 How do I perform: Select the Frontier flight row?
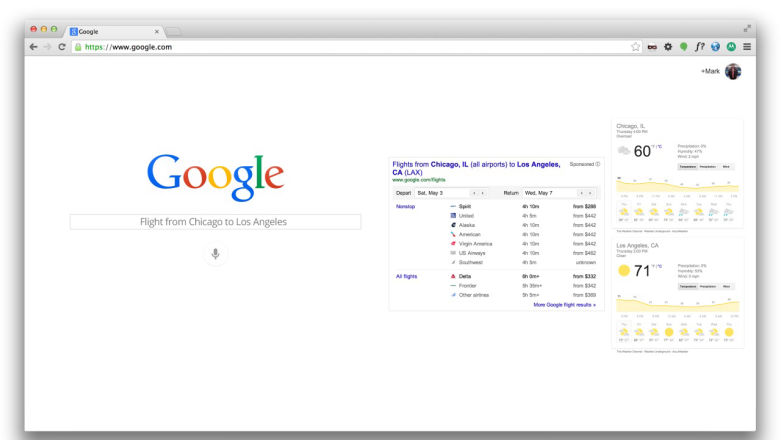(523, 286)
